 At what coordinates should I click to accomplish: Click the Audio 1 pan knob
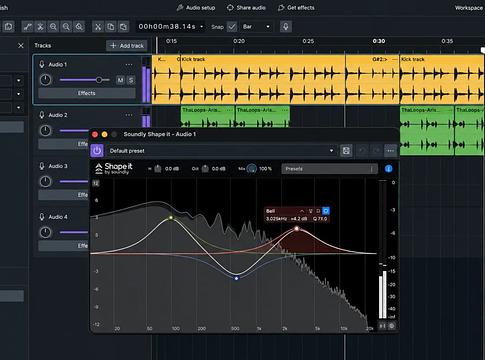45,80
